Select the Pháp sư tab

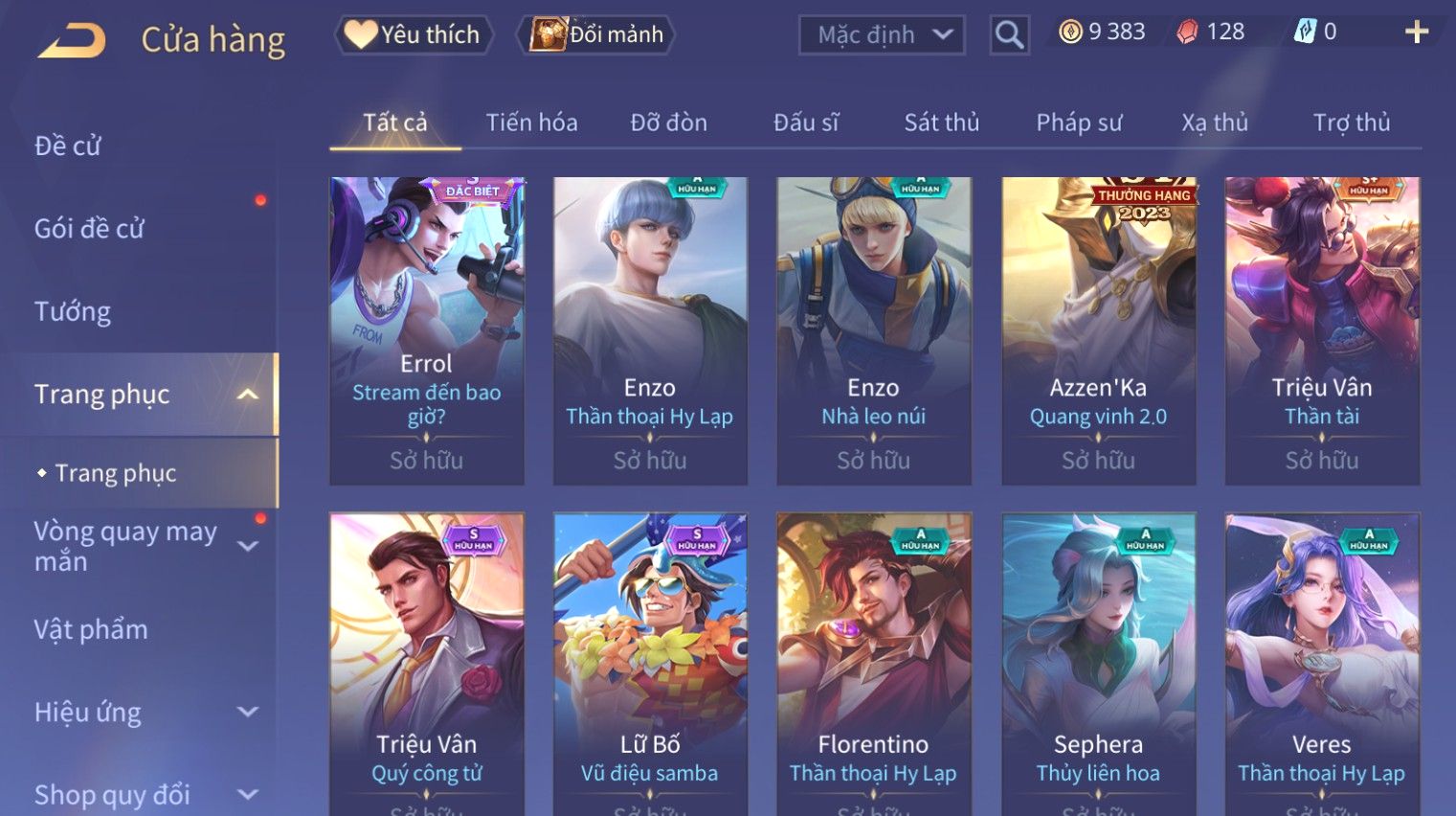coord(1079,123)
